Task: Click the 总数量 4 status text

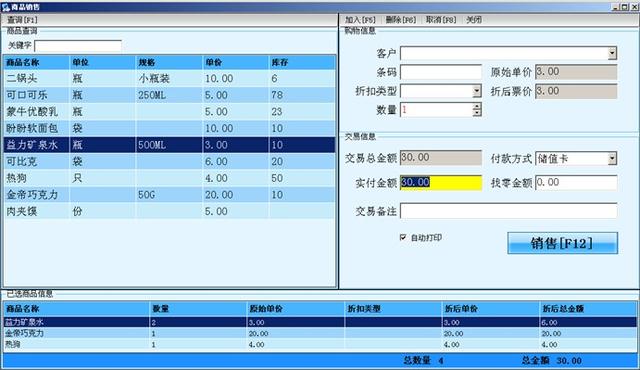Action: coord(423,360)
